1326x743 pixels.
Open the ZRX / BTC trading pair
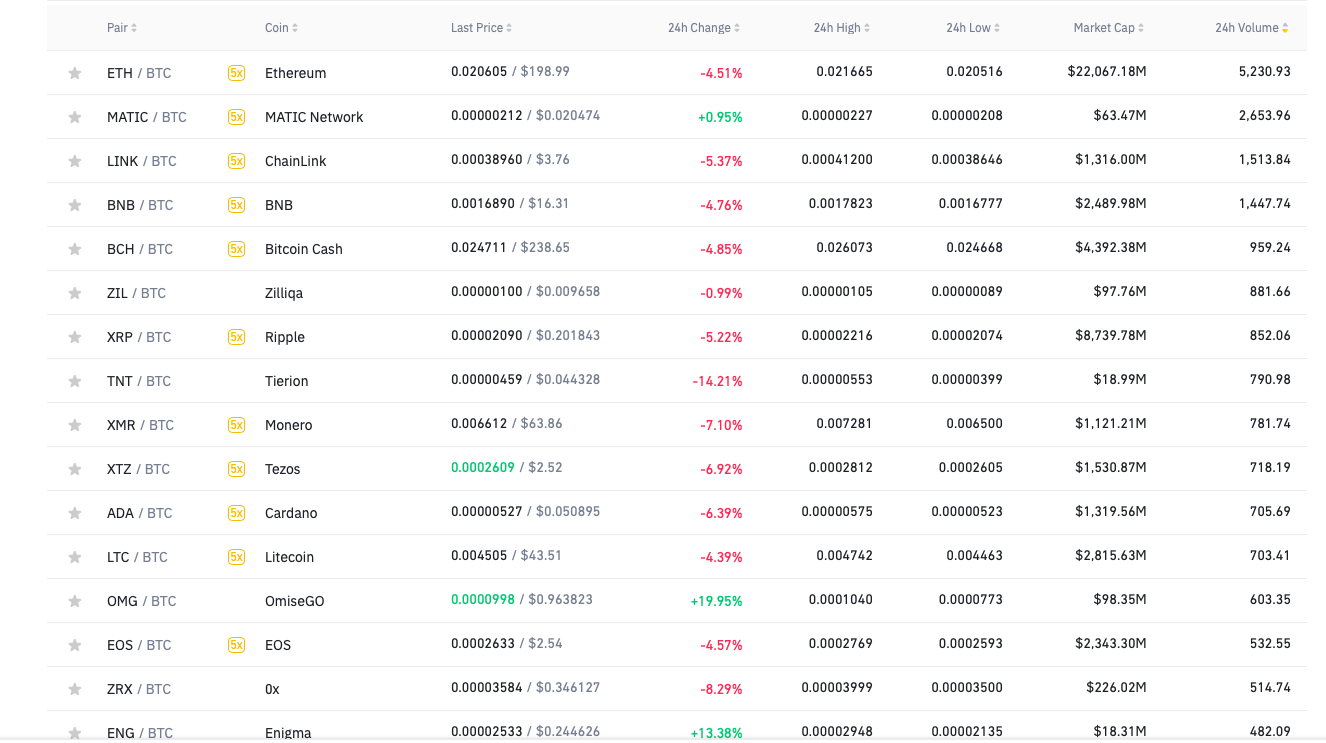click(x=139, y=689)
